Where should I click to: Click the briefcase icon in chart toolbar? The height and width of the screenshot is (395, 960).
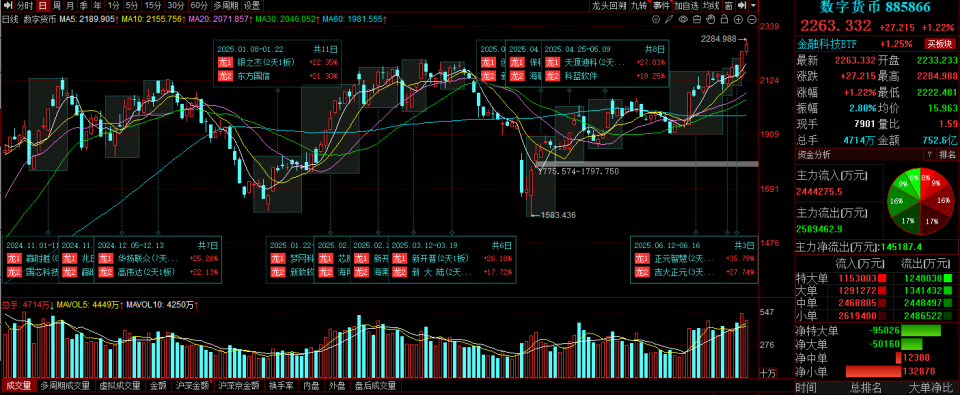pos(697,19)
